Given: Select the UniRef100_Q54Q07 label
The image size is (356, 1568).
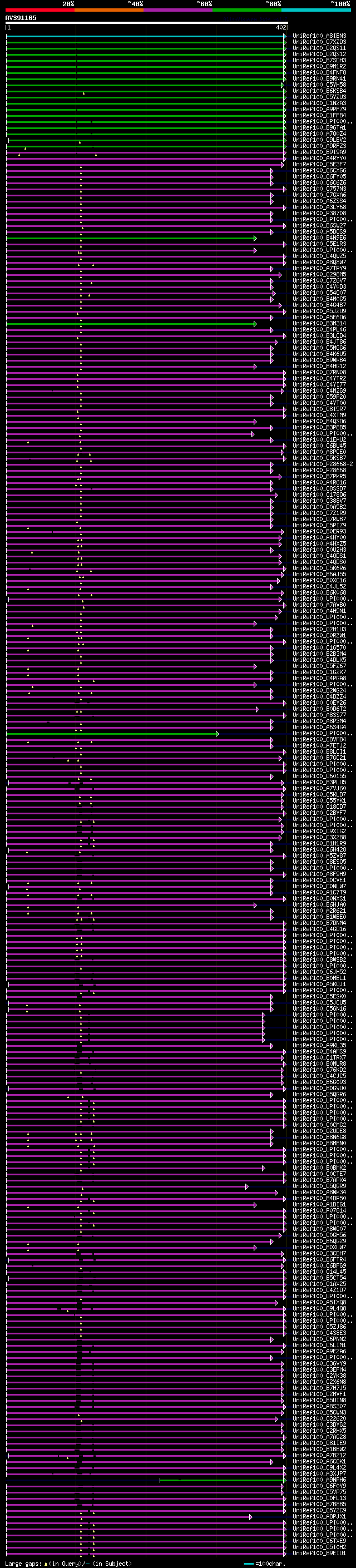Looking at the screenshot, I should 319,293.
